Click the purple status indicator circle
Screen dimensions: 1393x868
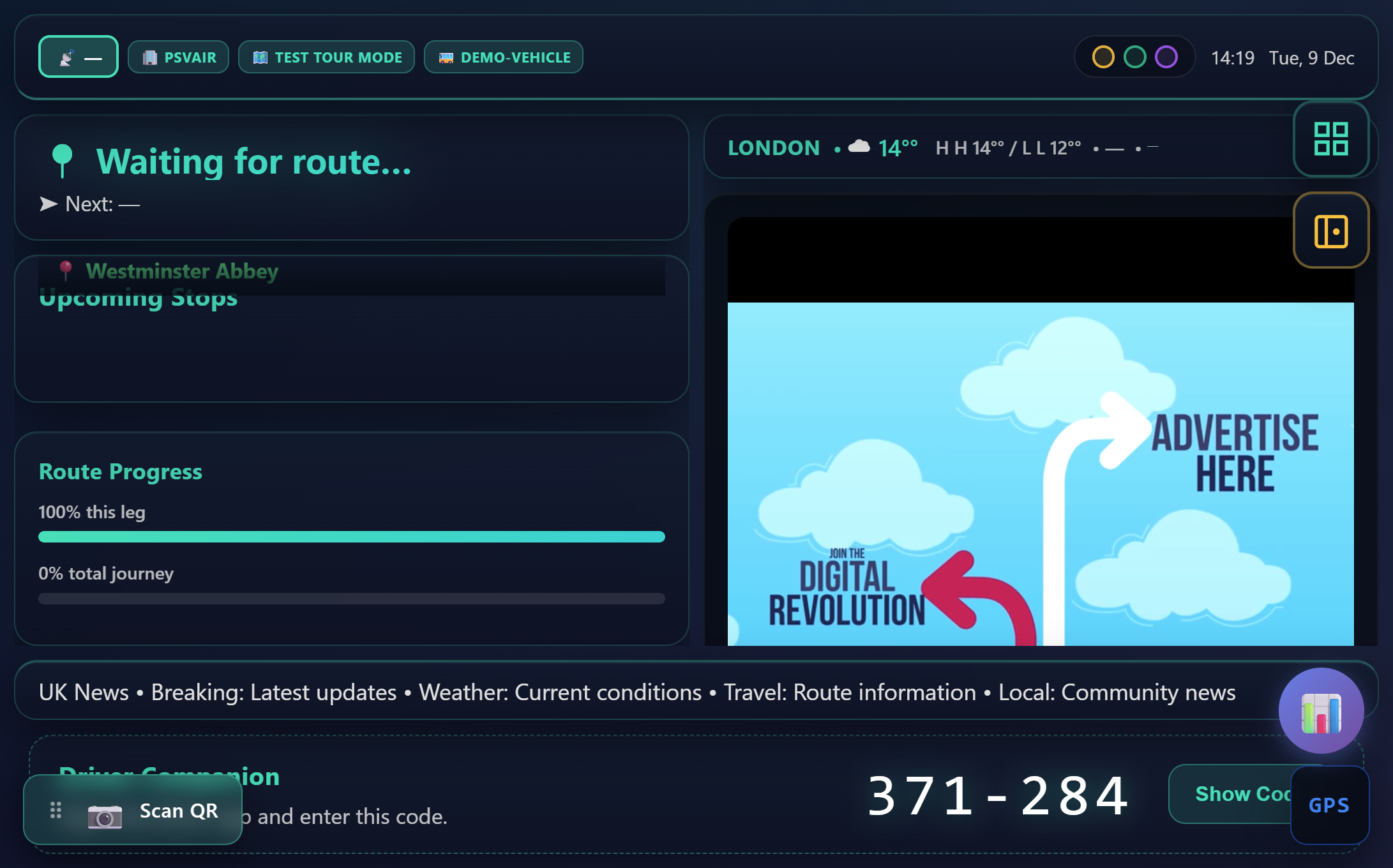coord(1166,57)
